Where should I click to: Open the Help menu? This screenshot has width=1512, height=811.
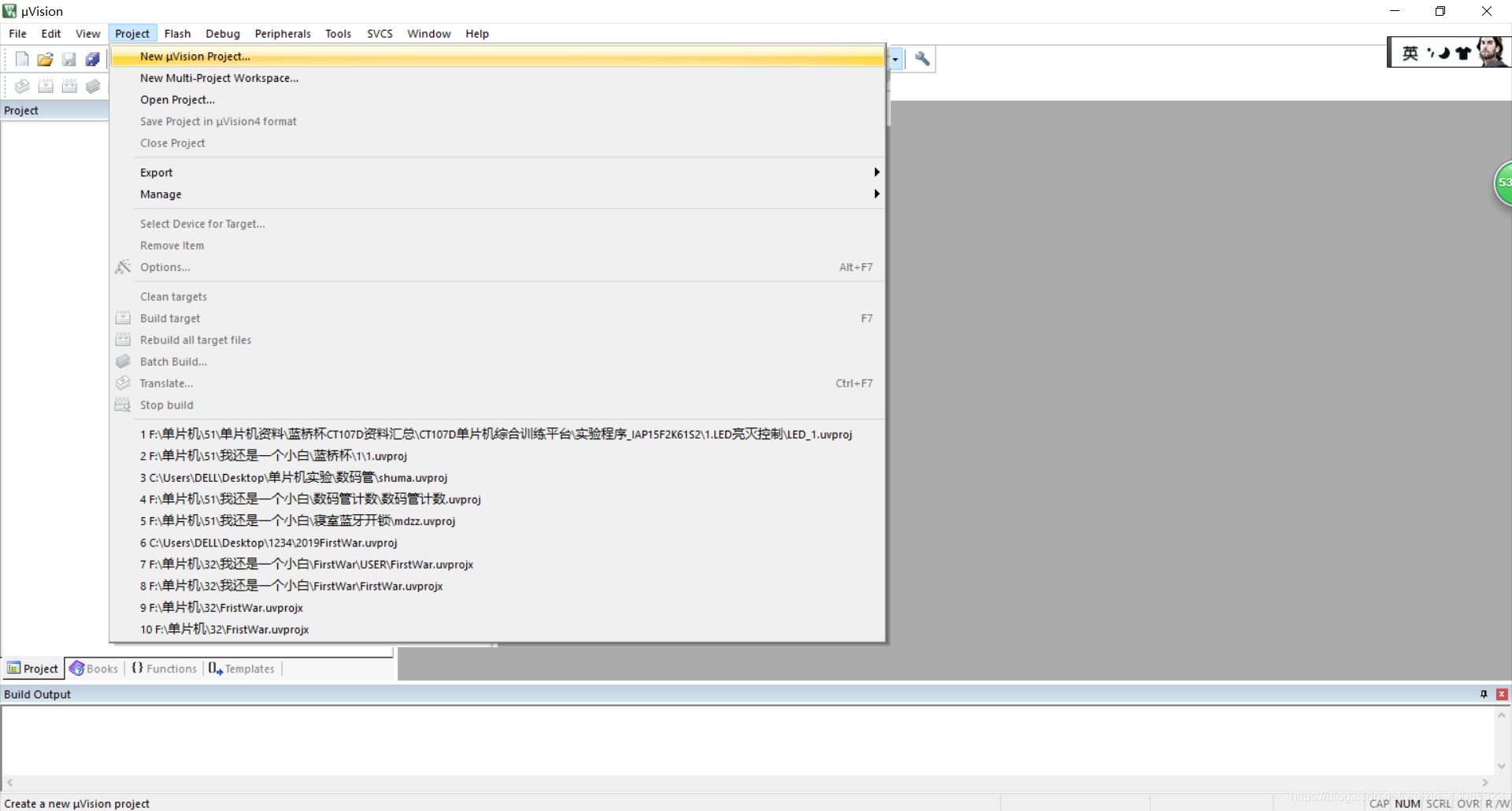click(x=476, y=34)
